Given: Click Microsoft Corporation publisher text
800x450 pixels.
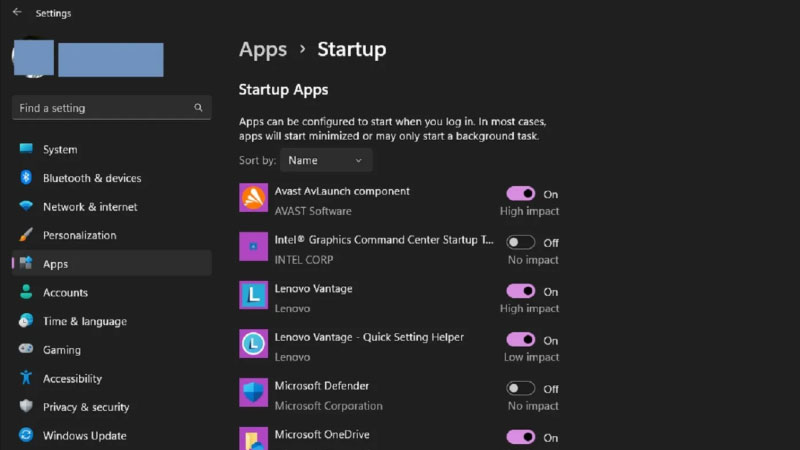Looking at the screenshot, I should (329, 406).
